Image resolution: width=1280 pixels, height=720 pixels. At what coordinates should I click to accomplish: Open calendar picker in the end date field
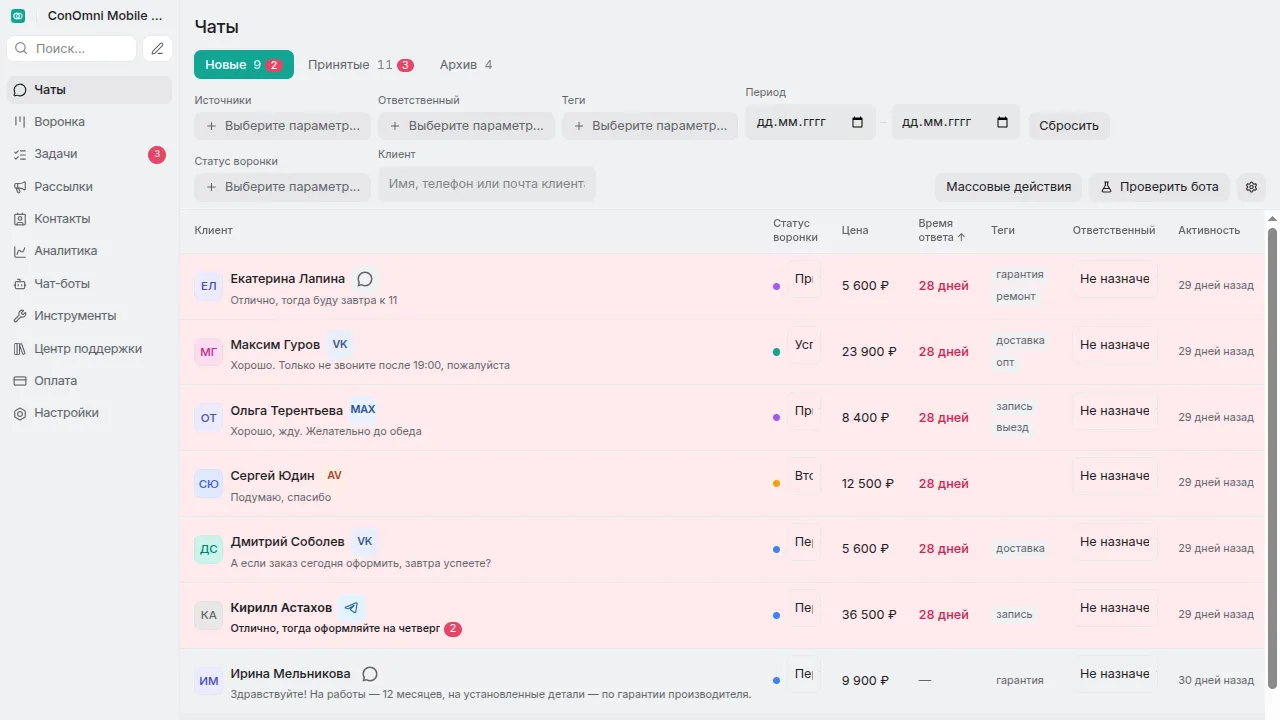coord(1003,122)
